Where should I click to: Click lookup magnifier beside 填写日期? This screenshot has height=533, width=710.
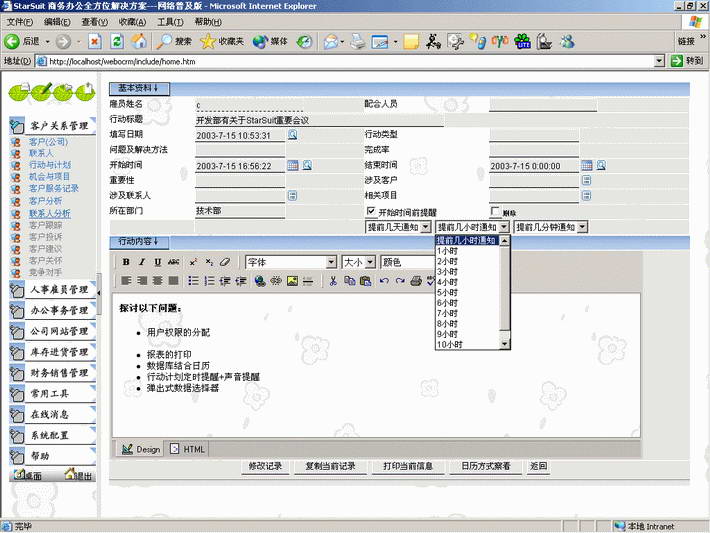[293, 134]
